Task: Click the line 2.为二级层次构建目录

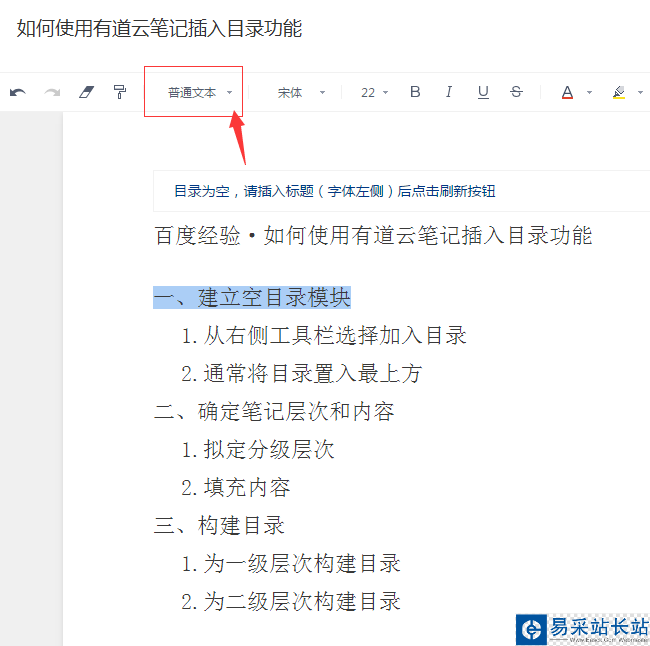Action: pyautogui.click(x=291, y=601)
